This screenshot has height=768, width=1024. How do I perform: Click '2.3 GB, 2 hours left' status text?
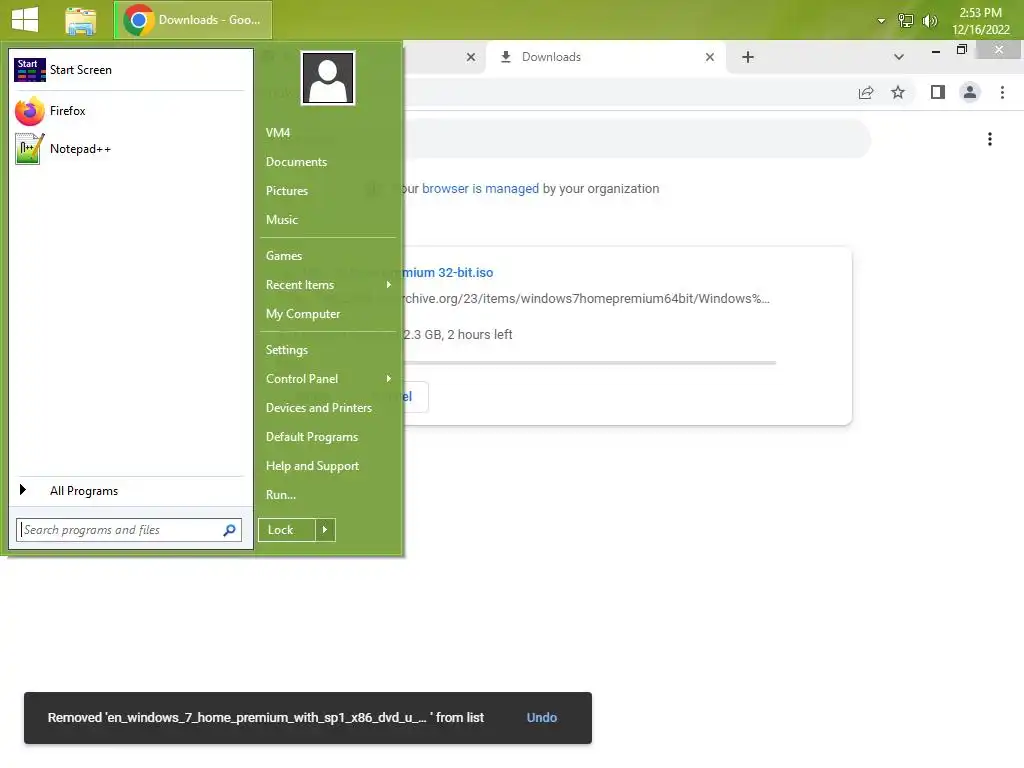pos(458,335)
